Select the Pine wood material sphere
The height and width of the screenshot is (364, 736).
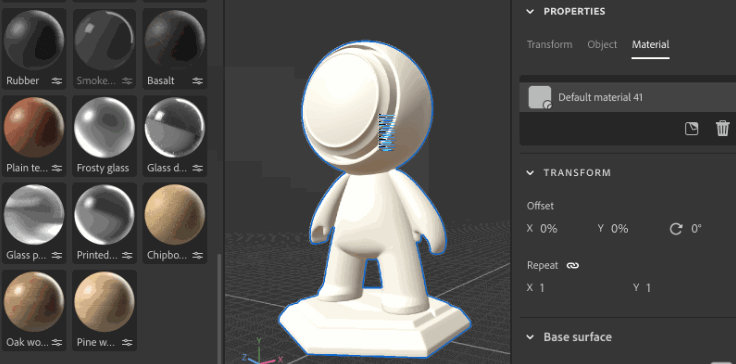point(105,302)
